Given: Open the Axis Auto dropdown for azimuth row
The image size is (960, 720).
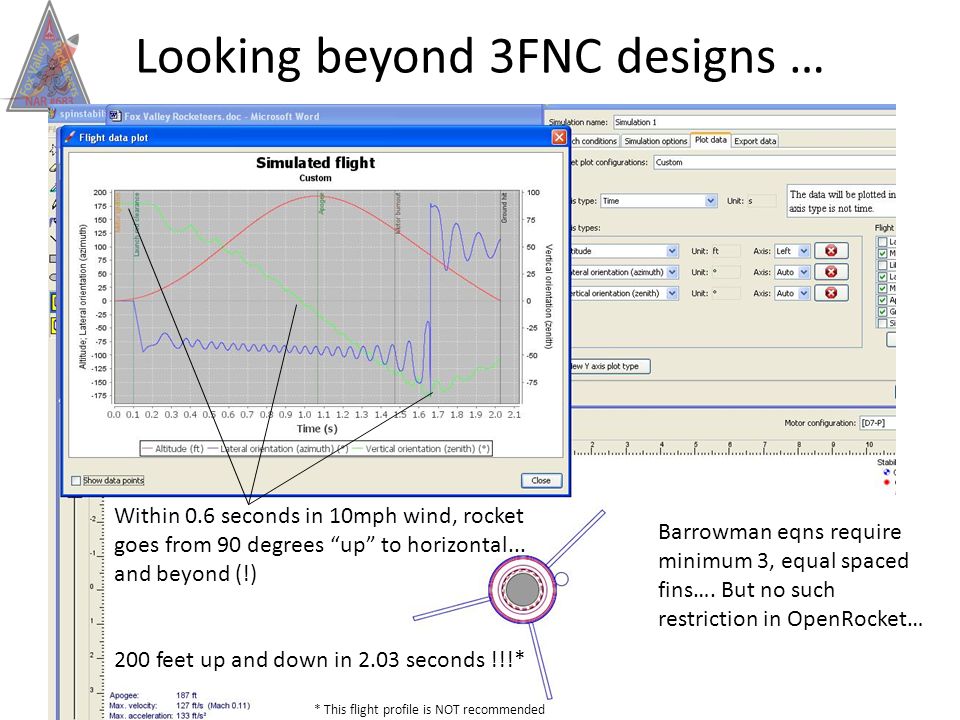Looking at the screenshot, I should (792, 272).
